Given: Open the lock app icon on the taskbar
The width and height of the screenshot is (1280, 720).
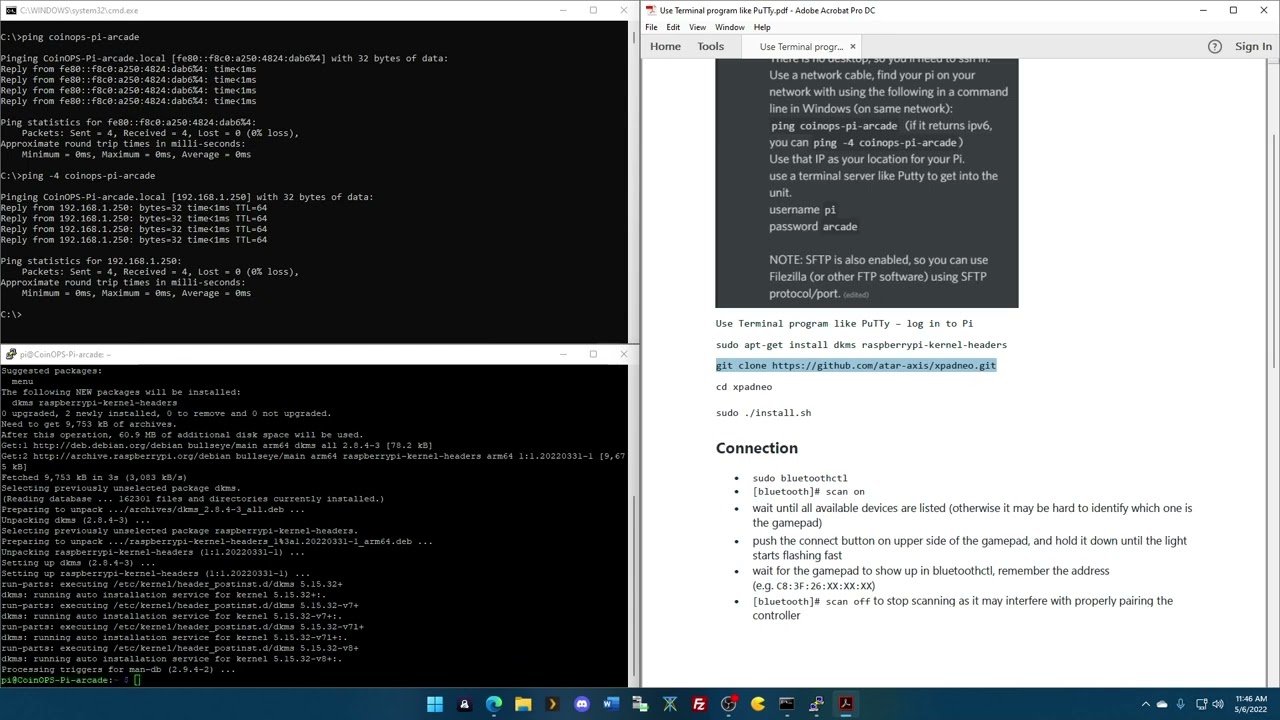Looking at the screenshot, I should (x=464, y=704).
